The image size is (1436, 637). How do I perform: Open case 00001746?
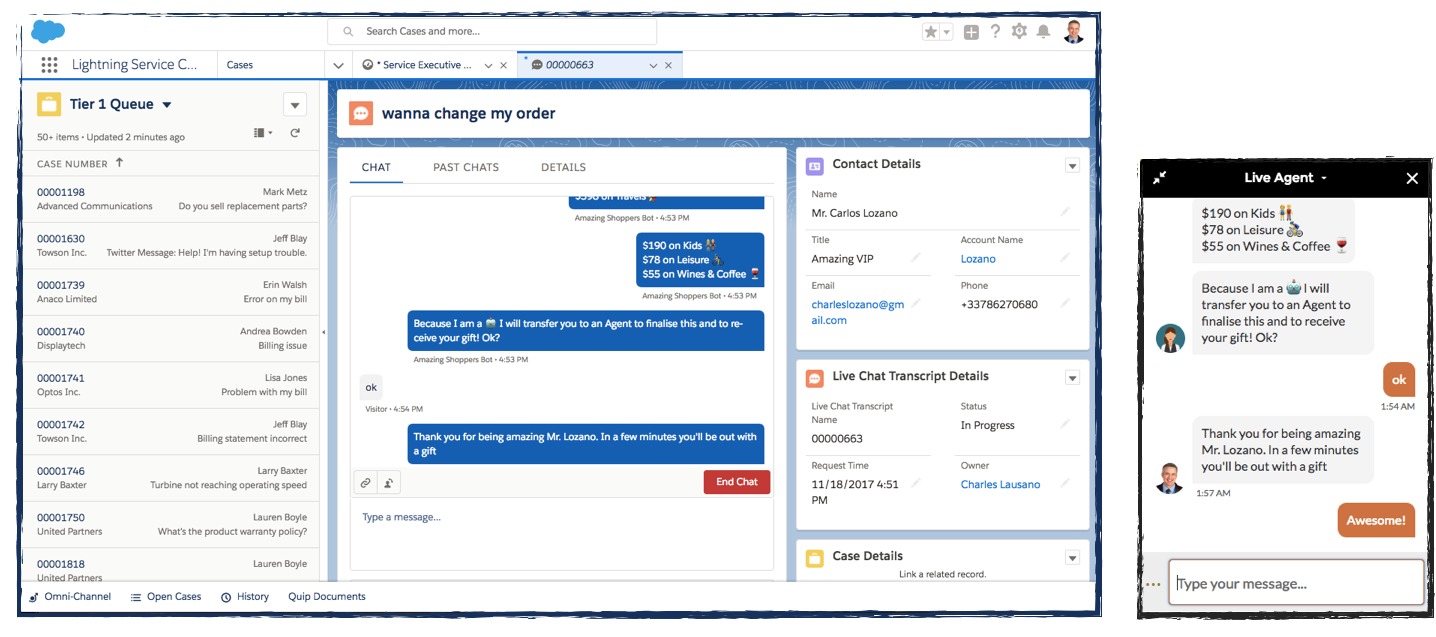tap(61, 471)
